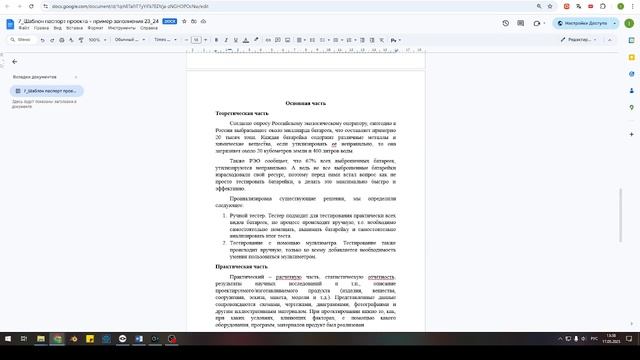Redo the last action
640x360 pixels.
tap(52, 40)
